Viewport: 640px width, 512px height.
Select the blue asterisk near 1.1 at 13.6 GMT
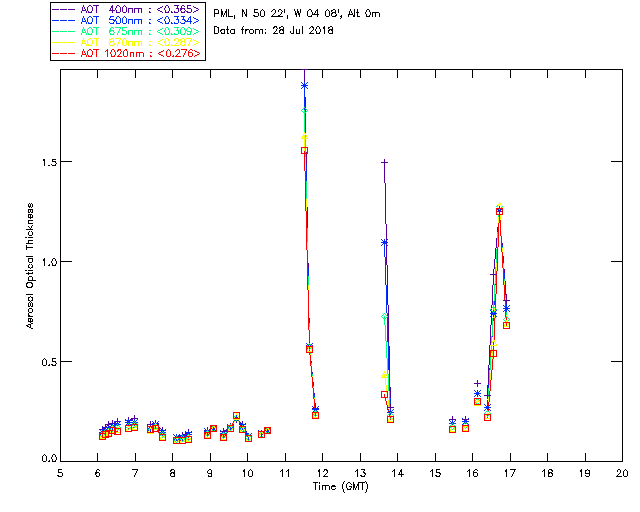[x=384, y=243]
